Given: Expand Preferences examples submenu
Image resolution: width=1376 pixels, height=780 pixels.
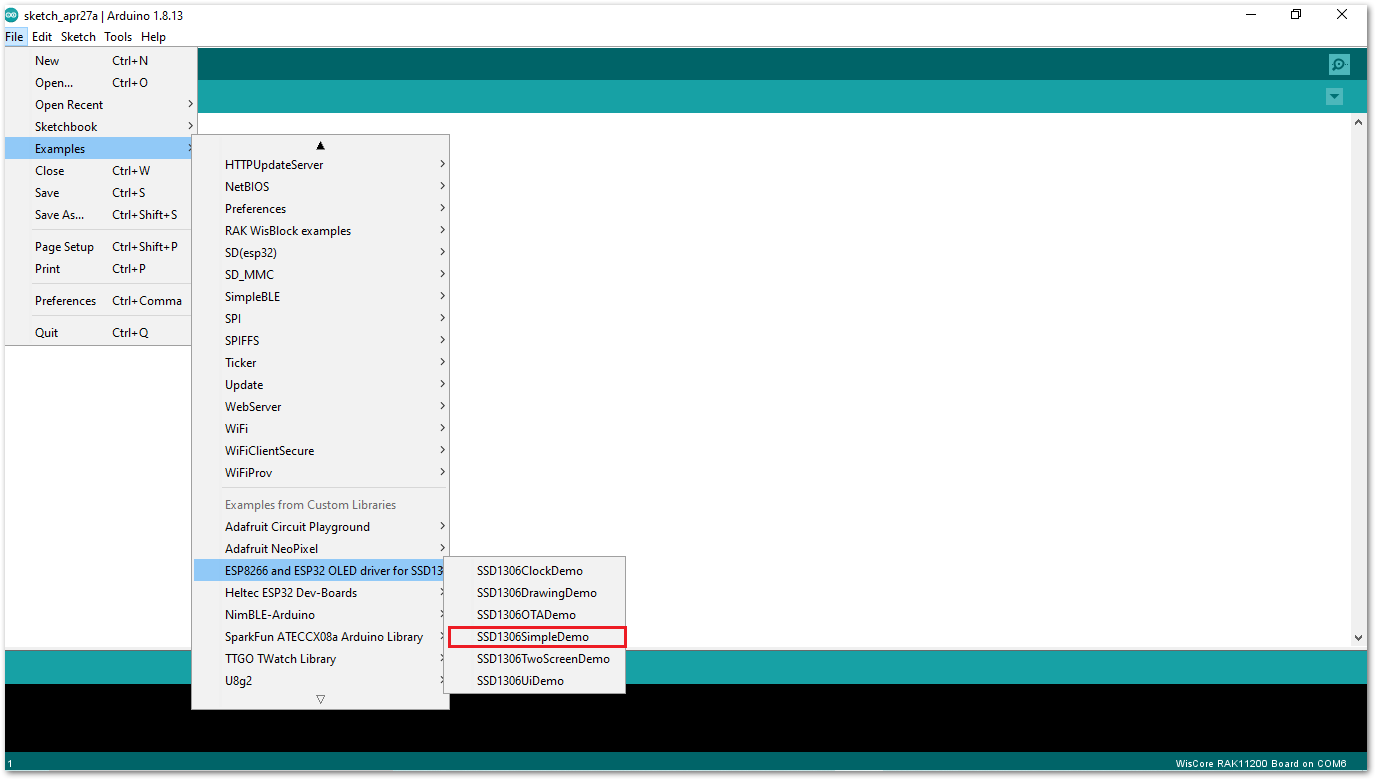Looking at the screenshot, I should tap(320, 209).
